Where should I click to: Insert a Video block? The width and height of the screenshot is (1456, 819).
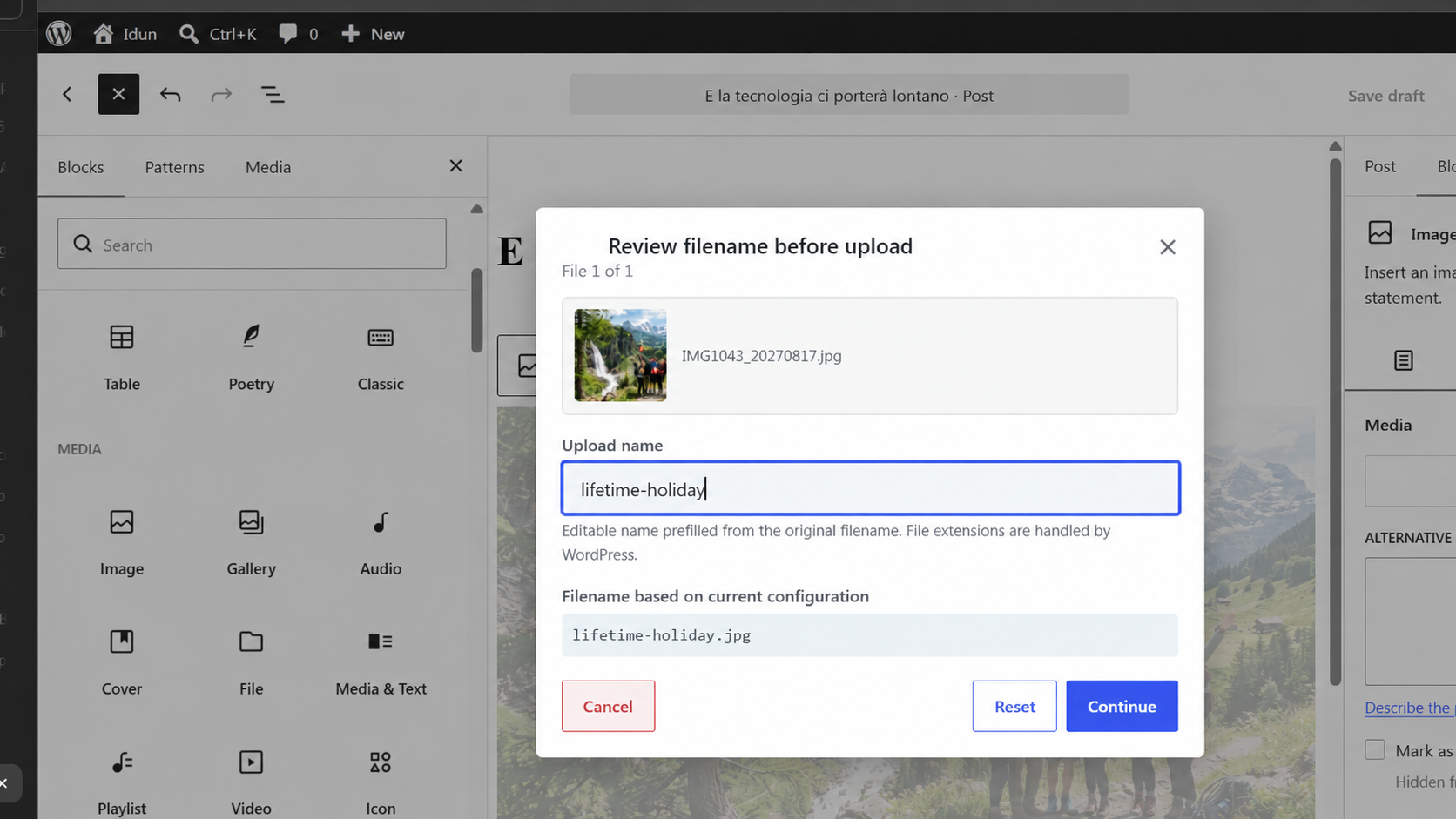251,783
